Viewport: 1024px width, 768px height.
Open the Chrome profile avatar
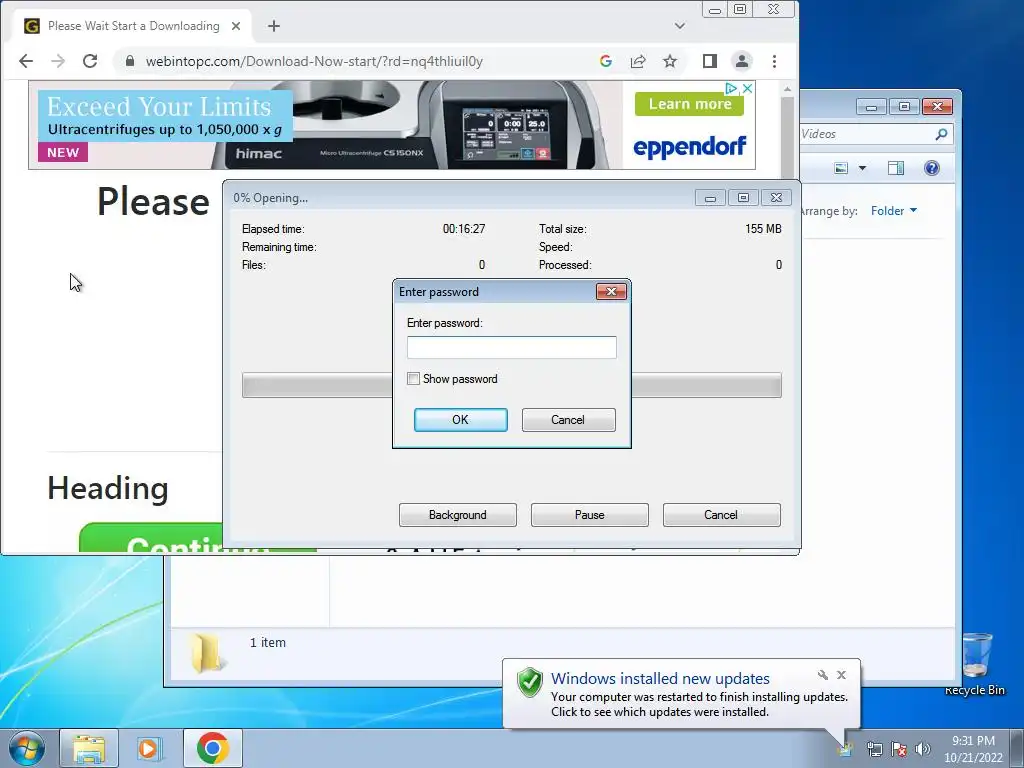[742, 61]
